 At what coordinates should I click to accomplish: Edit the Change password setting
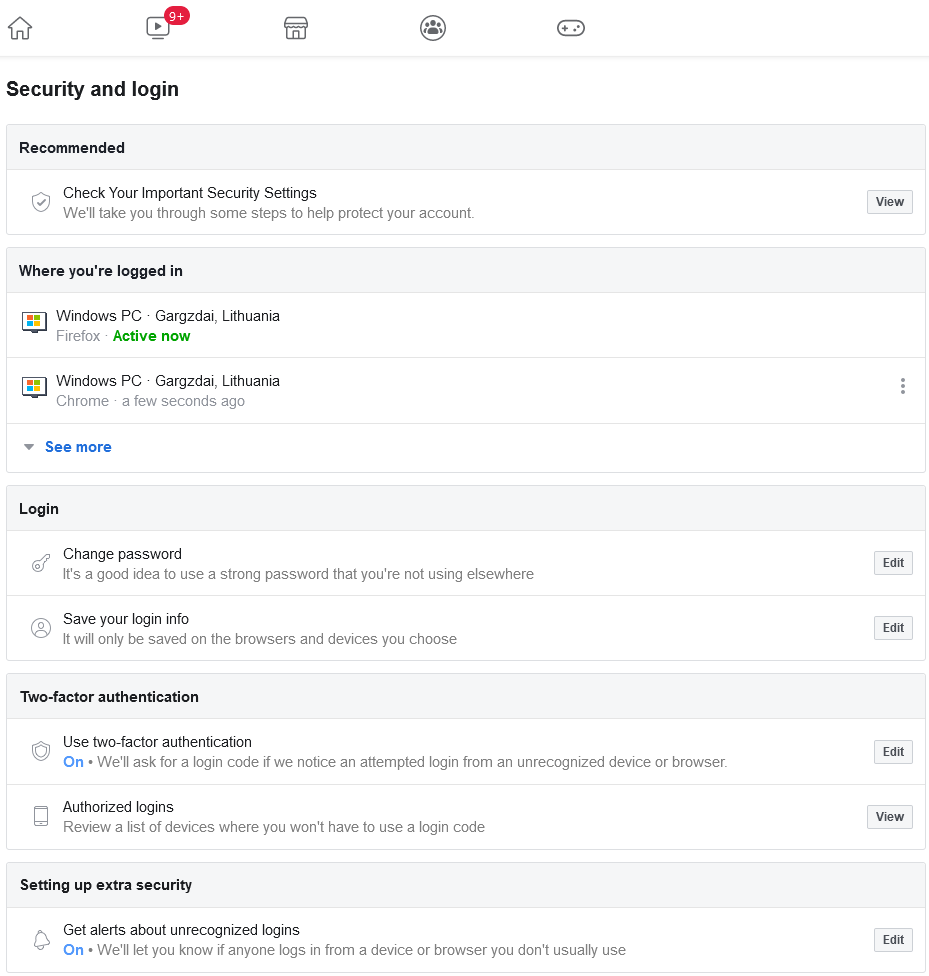893,563
